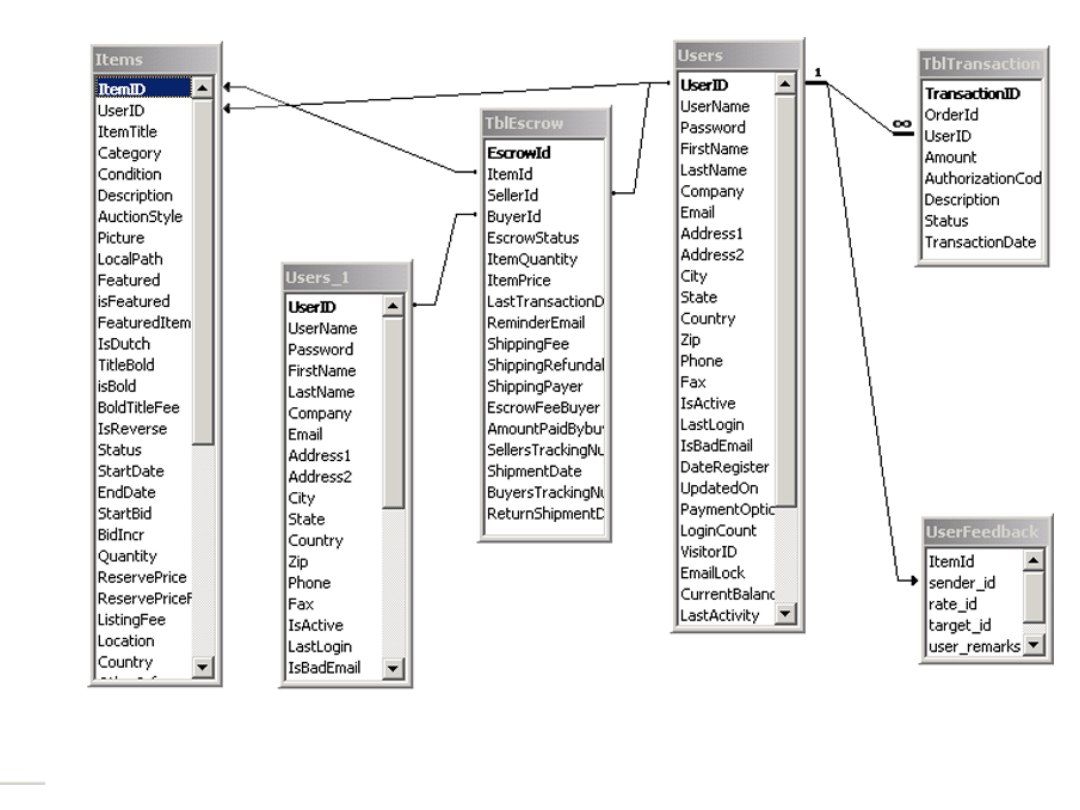Click the scroll down arrow in Items table
1080x810 pixels.
203,665
